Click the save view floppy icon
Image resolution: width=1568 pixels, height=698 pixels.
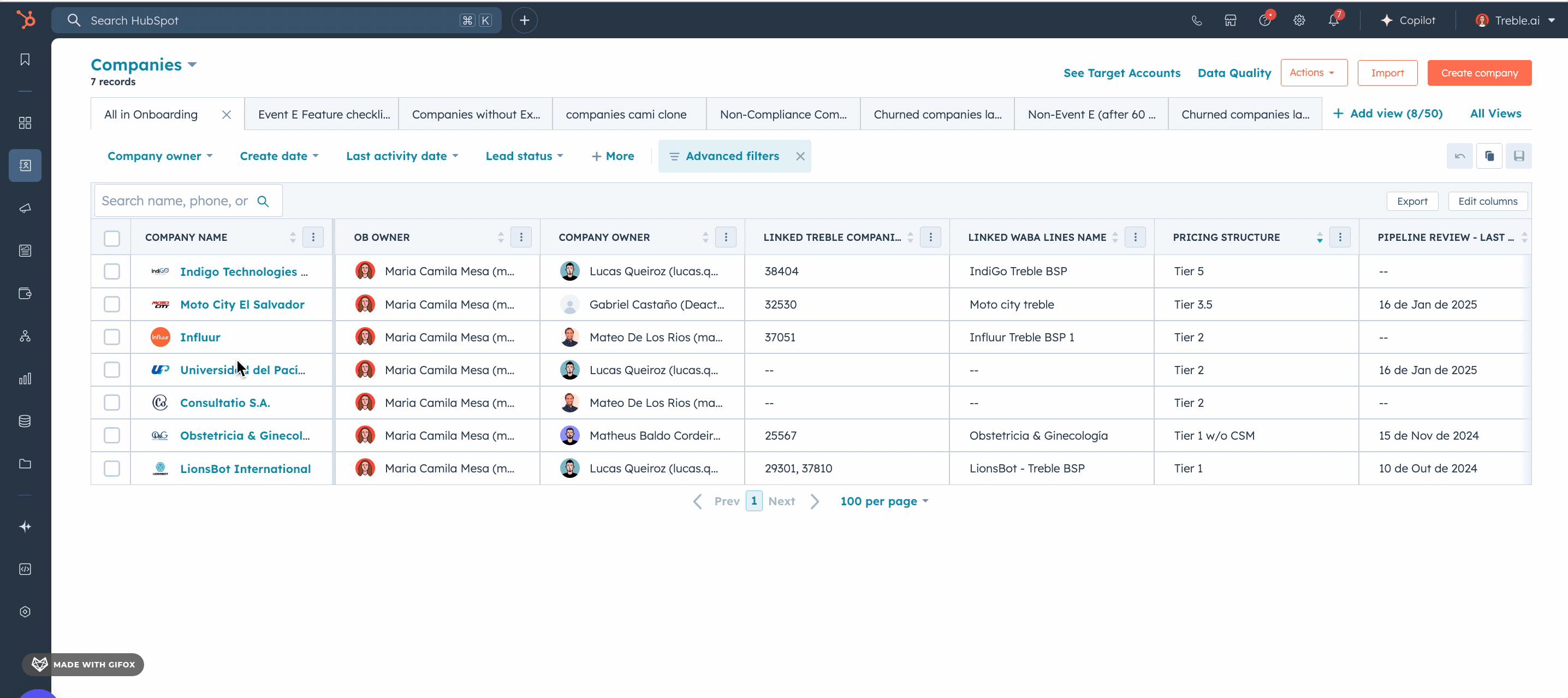tap(1519, 156)
